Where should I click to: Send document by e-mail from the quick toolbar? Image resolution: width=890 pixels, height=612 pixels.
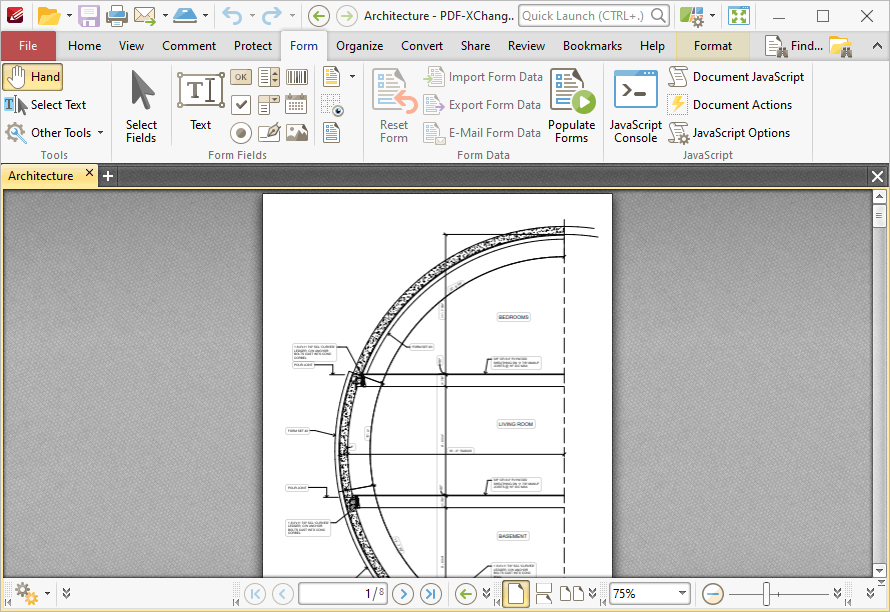(145, 16)
